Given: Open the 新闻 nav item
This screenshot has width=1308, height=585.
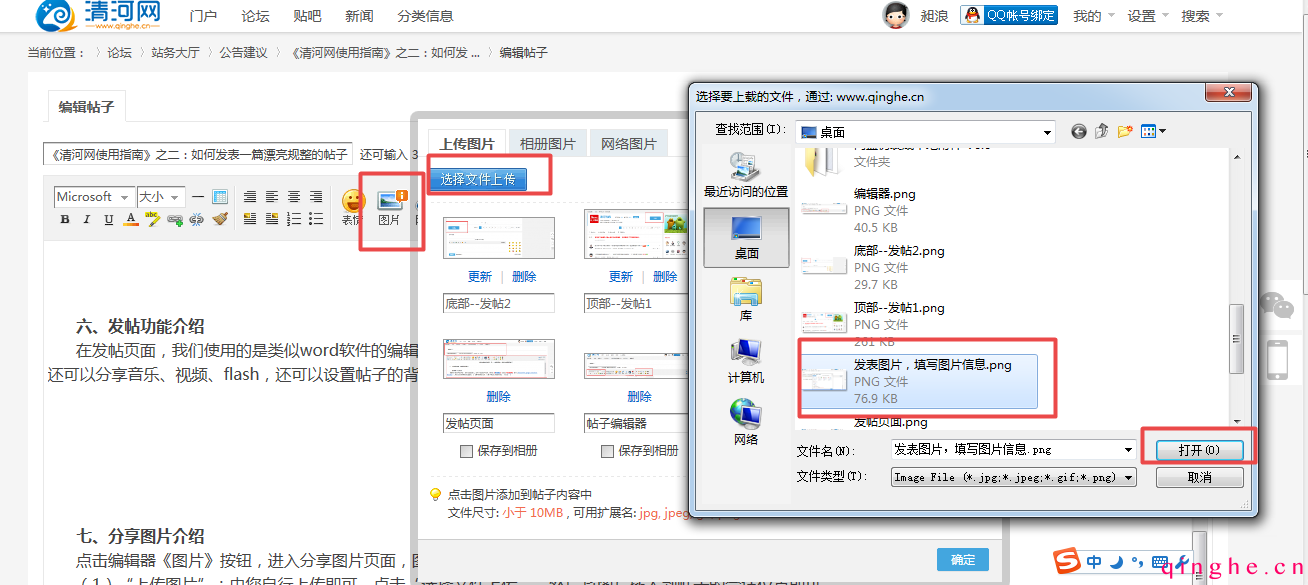Looking at the screenshot, I should click(359, 16).
